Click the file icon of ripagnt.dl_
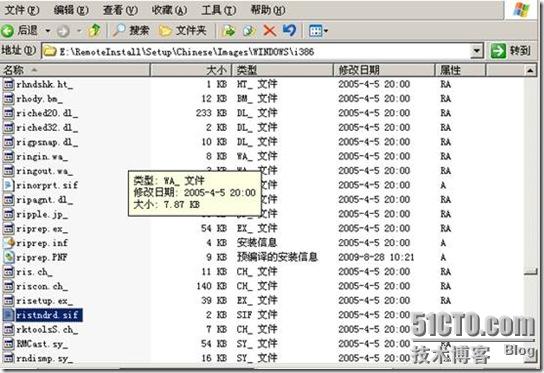The width and height of the screenshot is (544, 373). click(x=8, y=200)
